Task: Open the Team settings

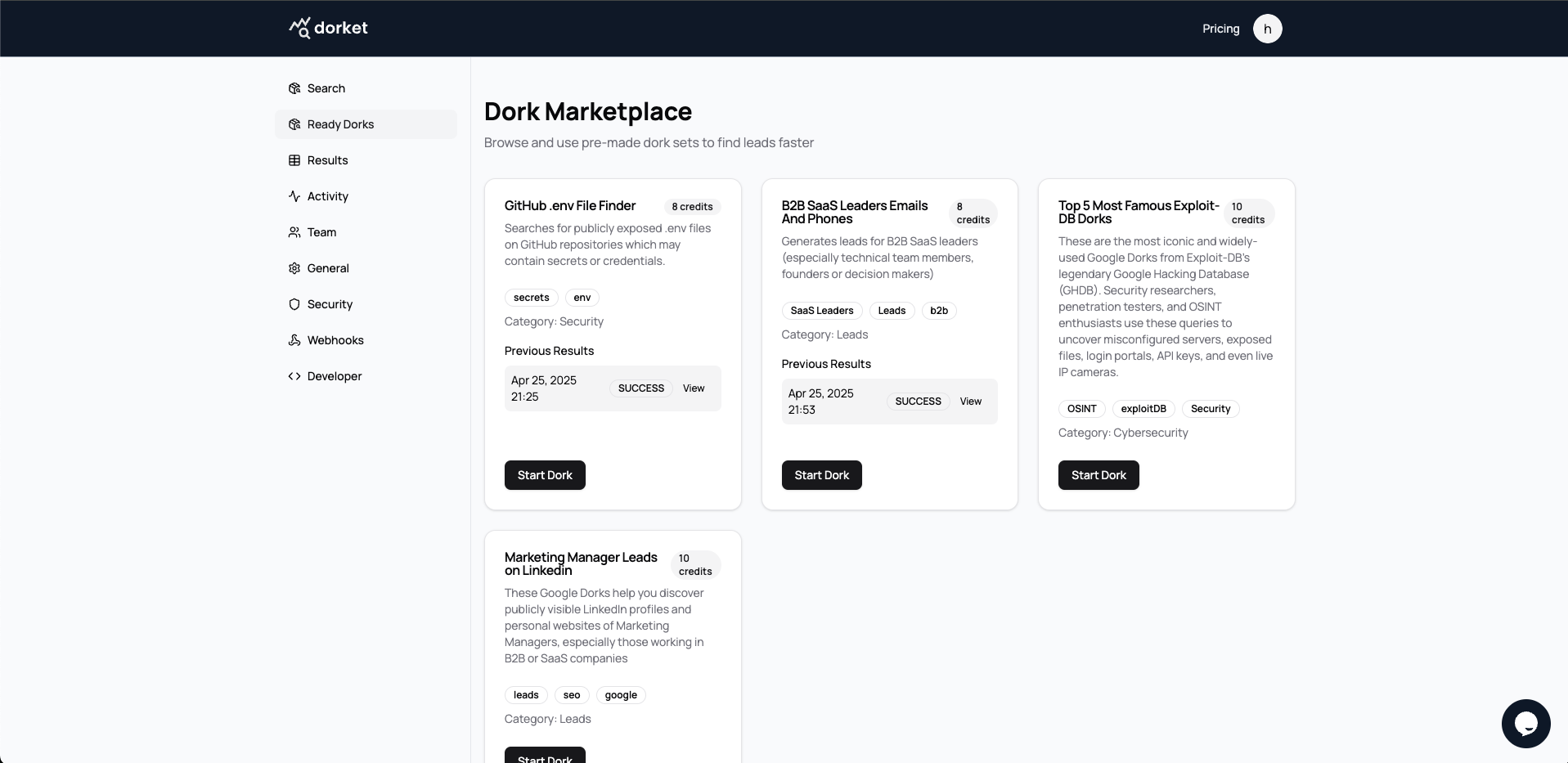Action: click(x=366, y=232)
